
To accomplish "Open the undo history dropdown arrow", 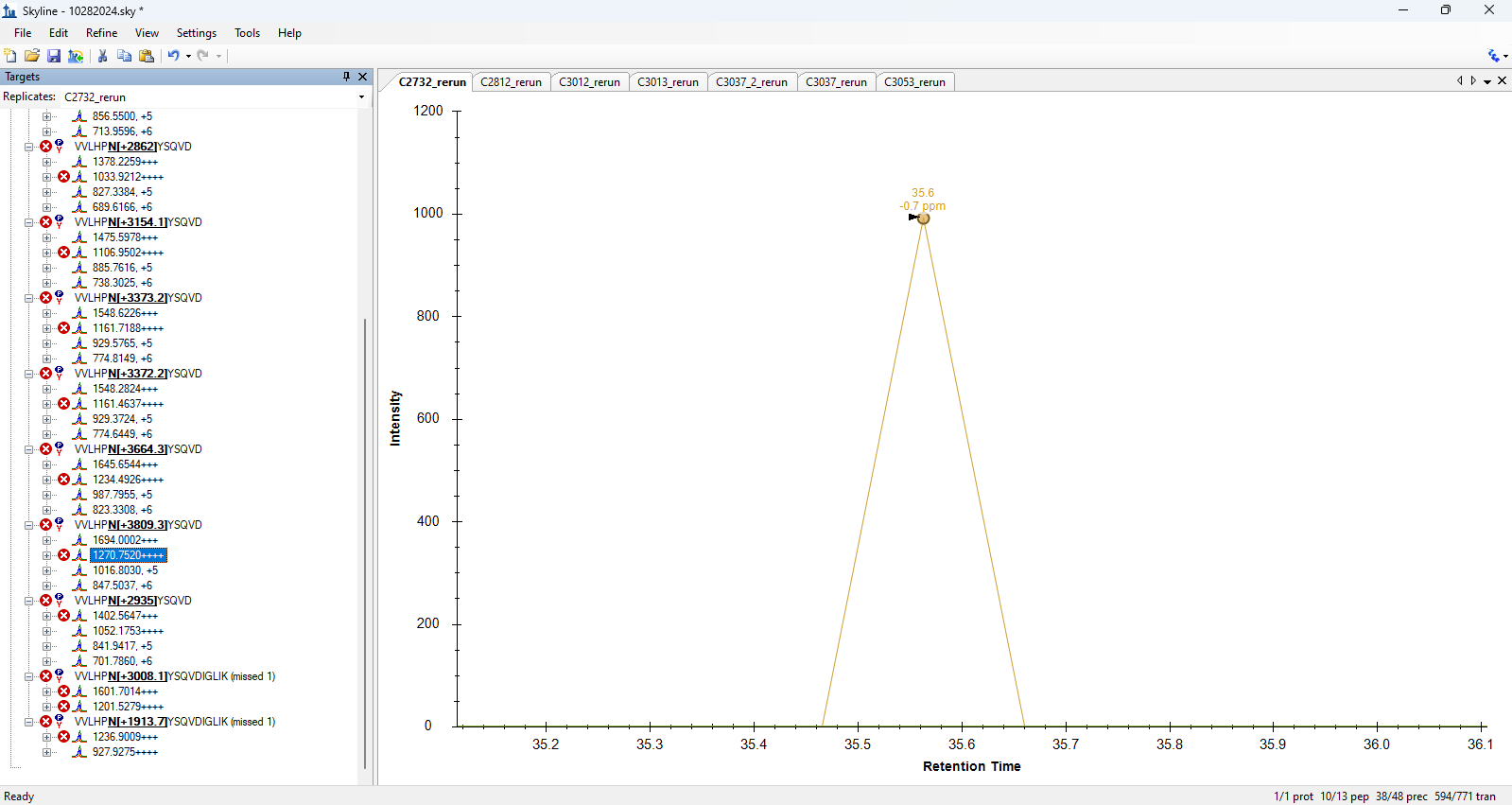I will click(188, 56).
